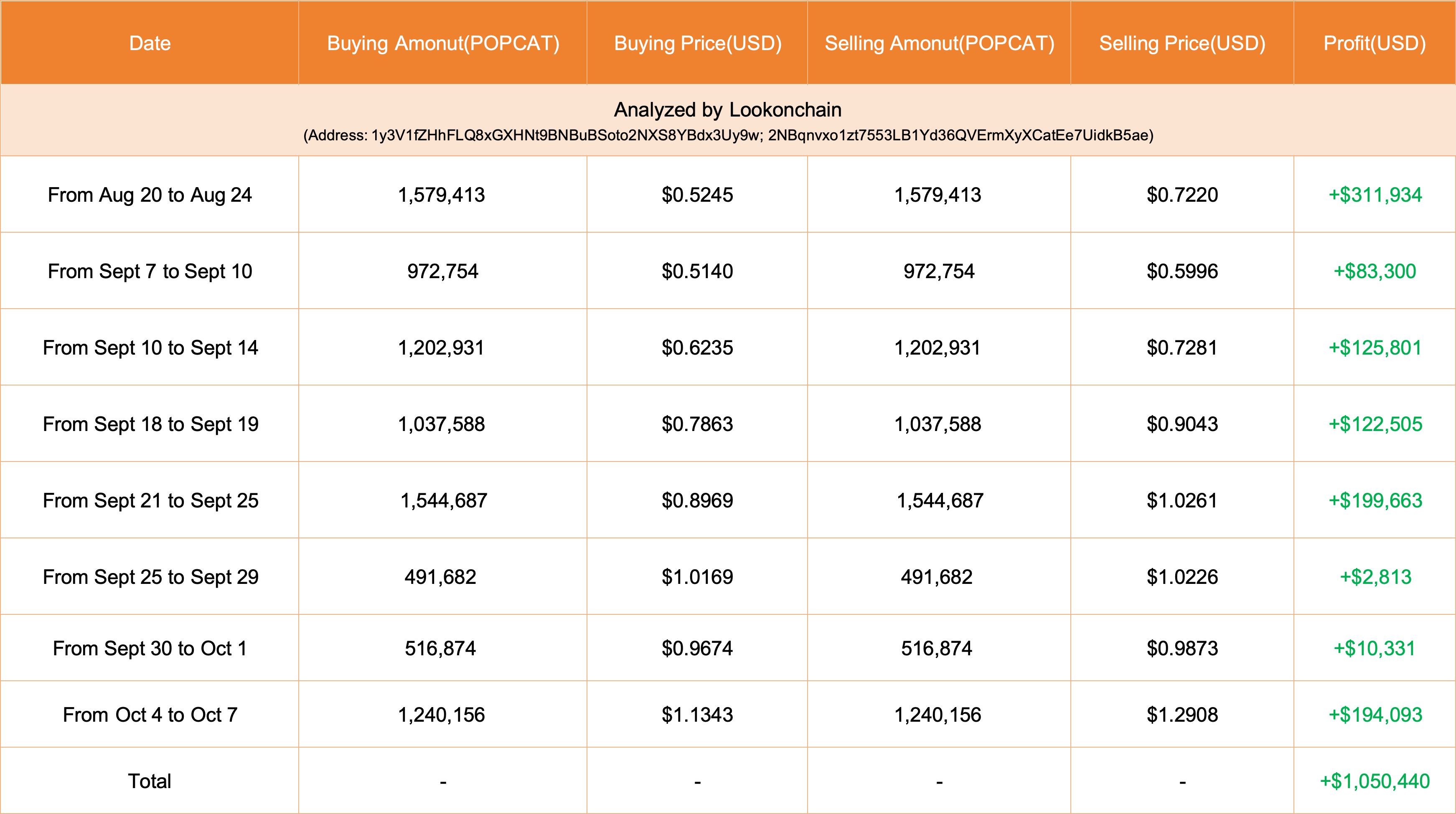This screenshot has height=814, width=1456.
Task: Click the +$1,050,440 total profit
Action: pos(1375,781)
